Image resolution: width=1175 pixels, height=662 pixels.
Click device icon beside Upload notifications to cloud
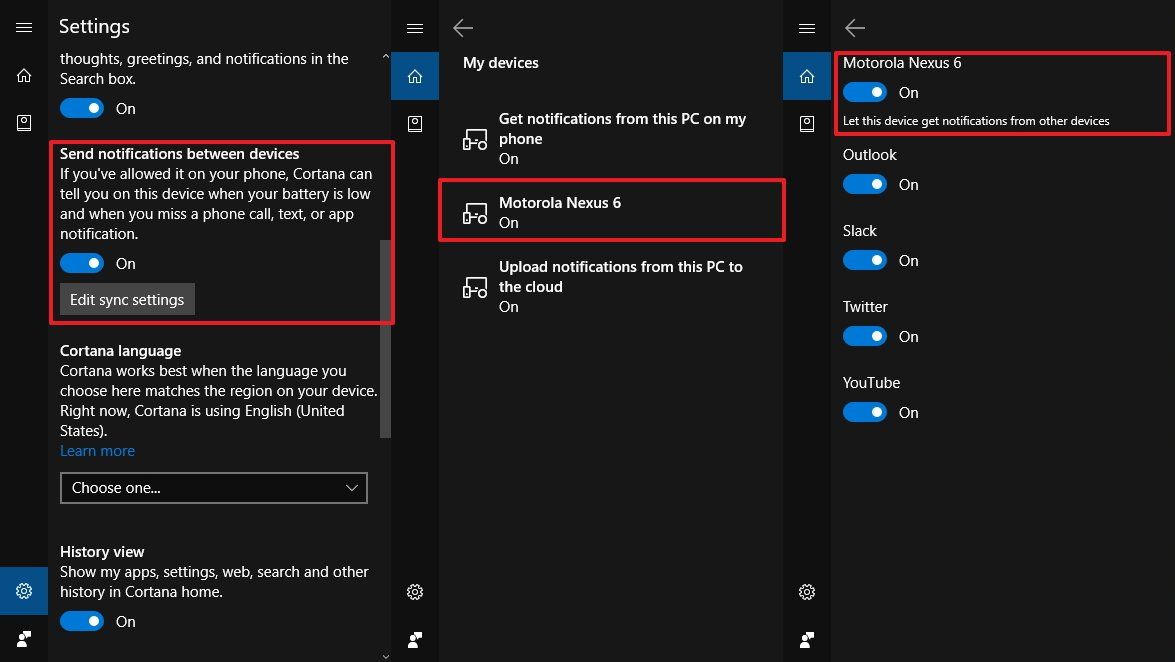pyautogui.click(x=475, y=288)
